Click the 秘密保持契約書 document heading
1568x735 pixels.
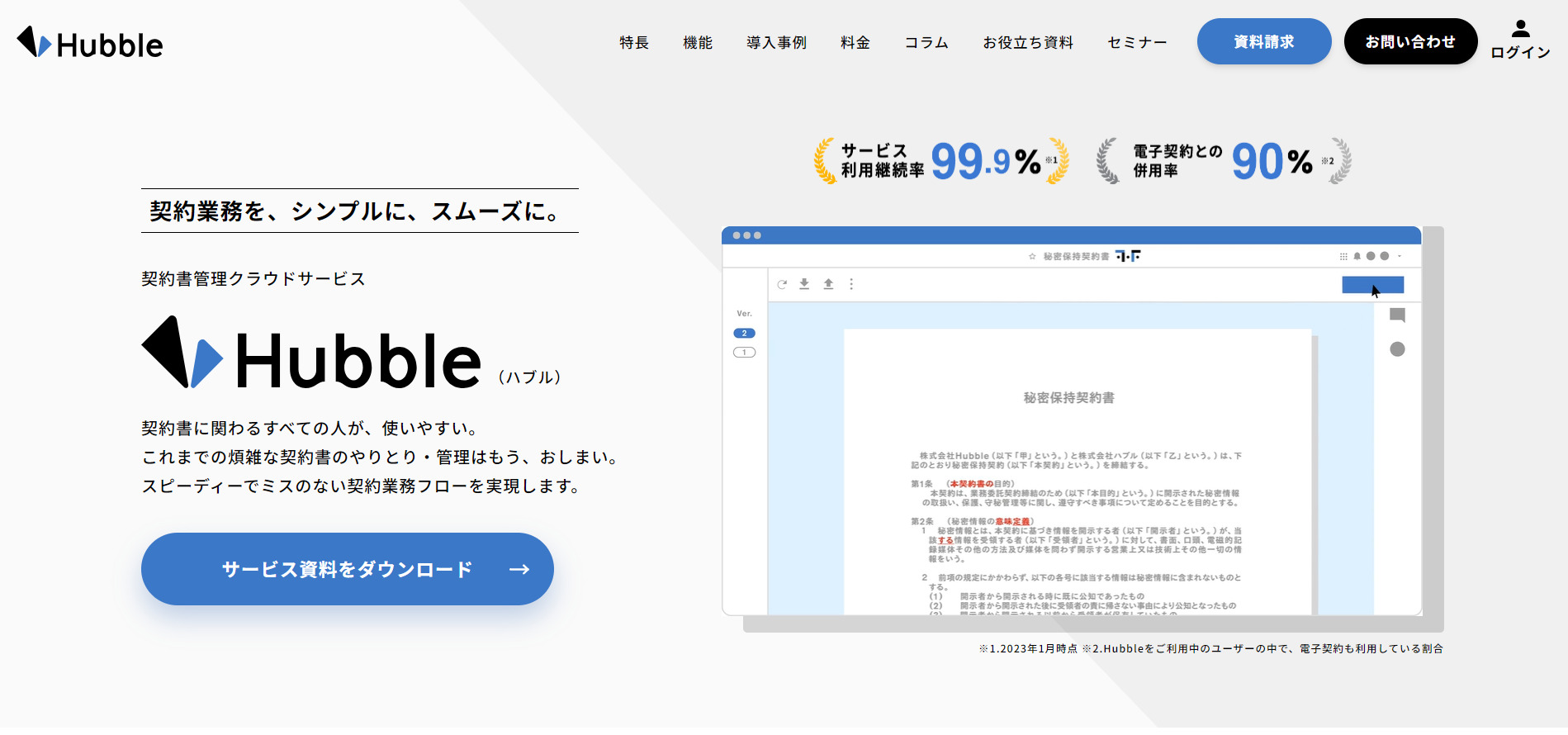pos(1069,398)
